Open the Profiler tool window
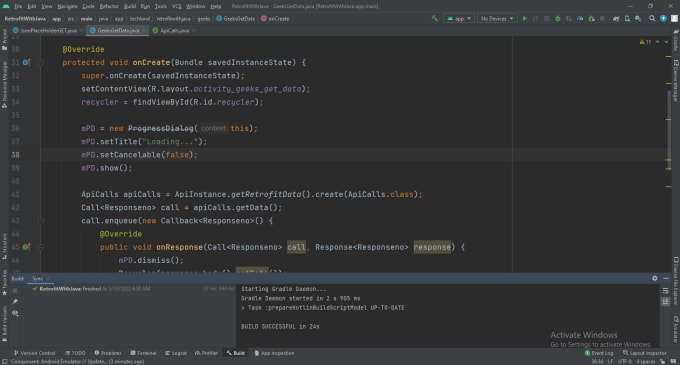The image size is (680, 365). tap(206, 353)
